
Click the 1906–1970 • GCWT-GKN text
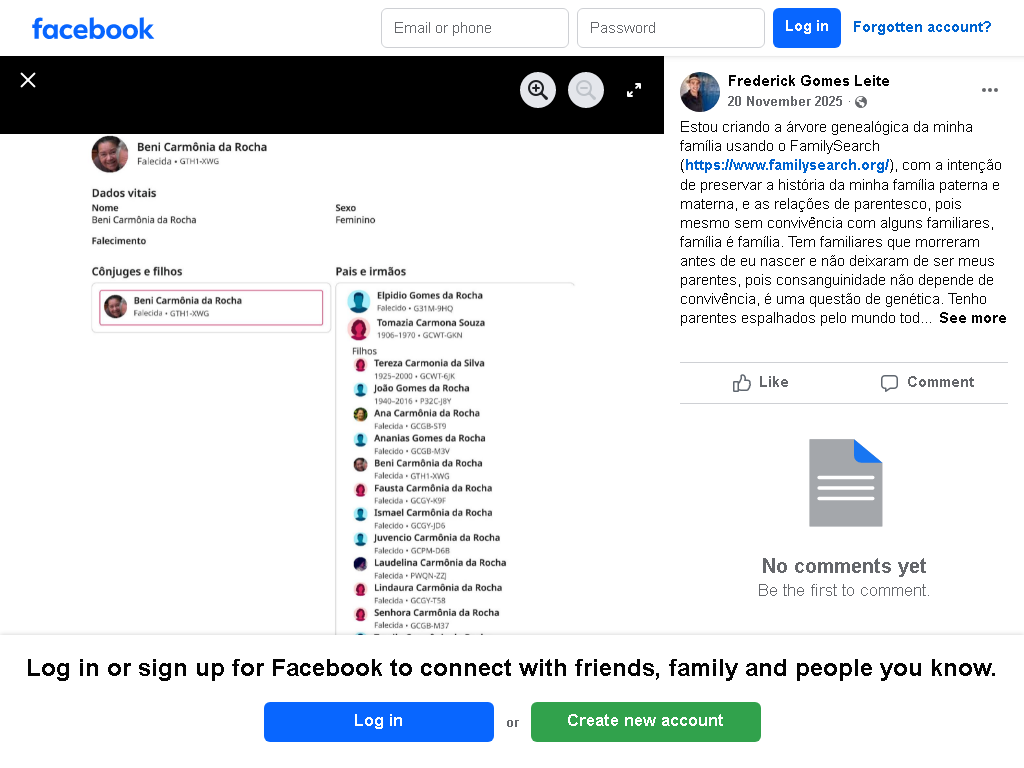point(419,335)
